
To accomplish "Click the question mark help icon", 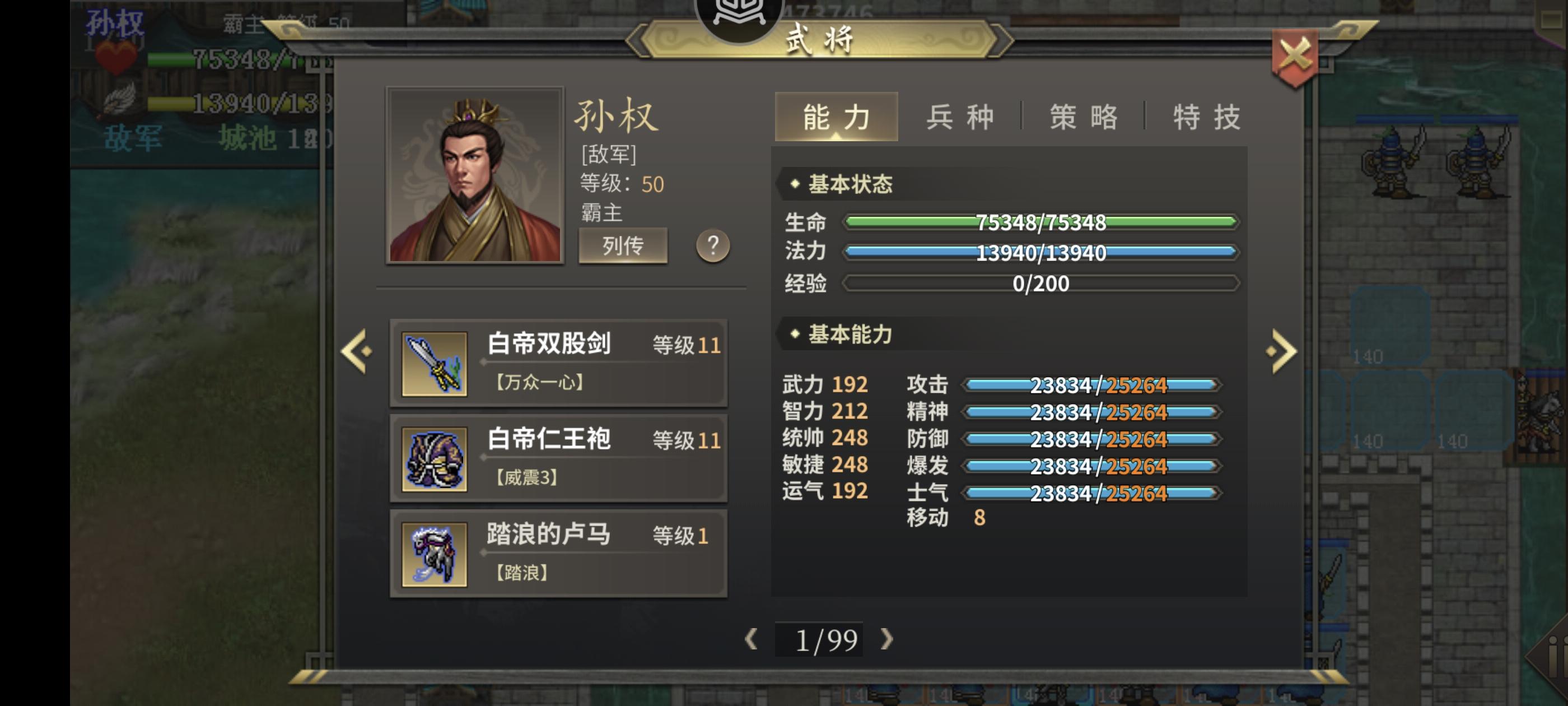I will (x=712, y=246).
